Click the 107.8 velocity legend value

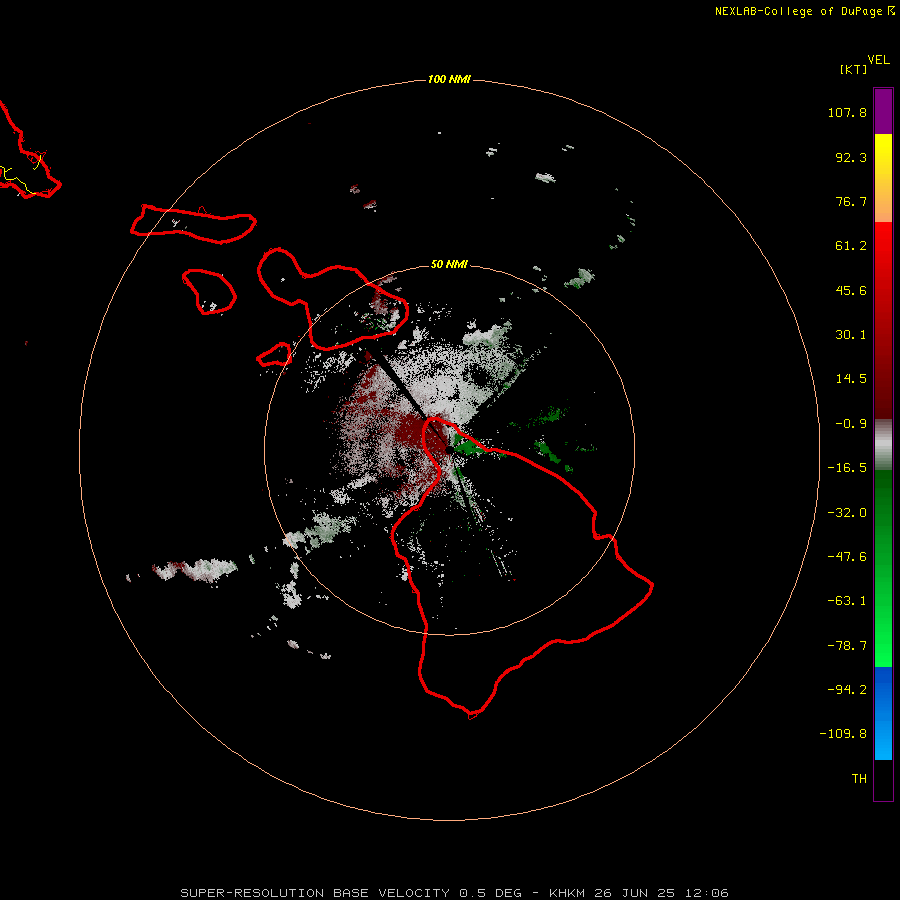pyautogui.click(x=847, y=112)
